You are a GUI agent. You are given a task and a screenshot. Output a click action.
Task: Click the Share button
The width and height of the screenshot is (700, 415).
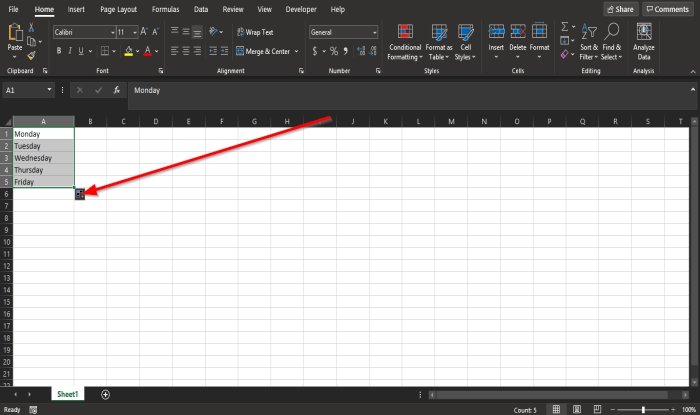(x=620, y=9)
